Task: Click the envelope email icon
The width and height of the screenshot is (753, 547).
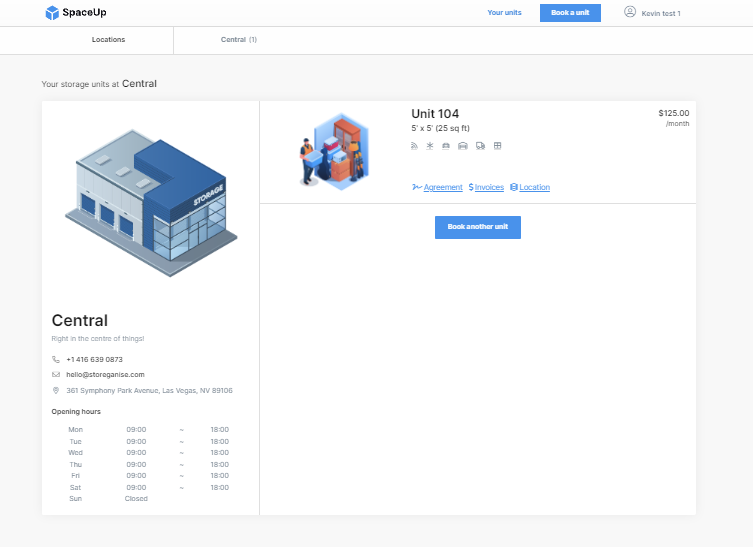Action: (x=56, y=375)
